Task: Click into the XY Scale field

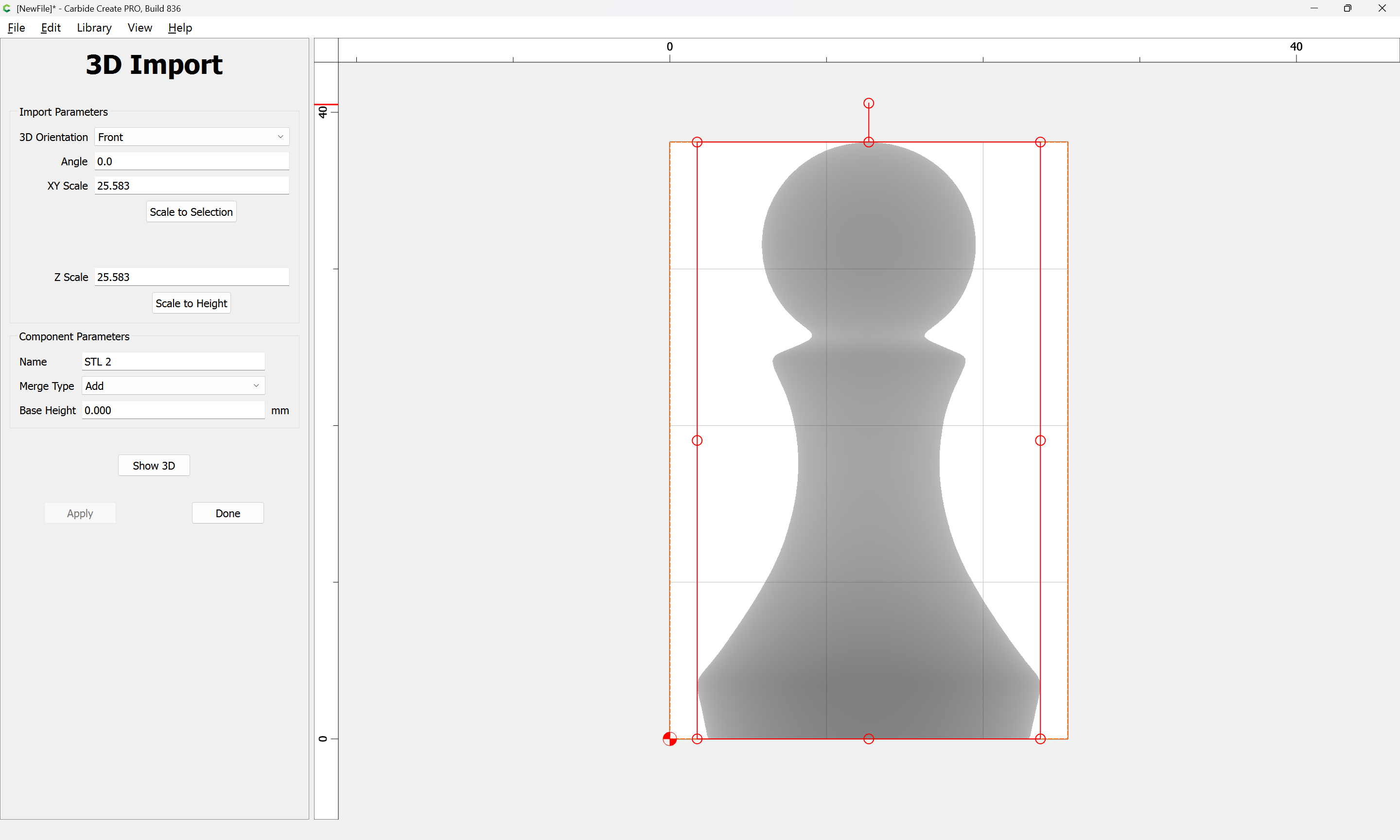Action: pyautogui.click(x=191, y=186)
